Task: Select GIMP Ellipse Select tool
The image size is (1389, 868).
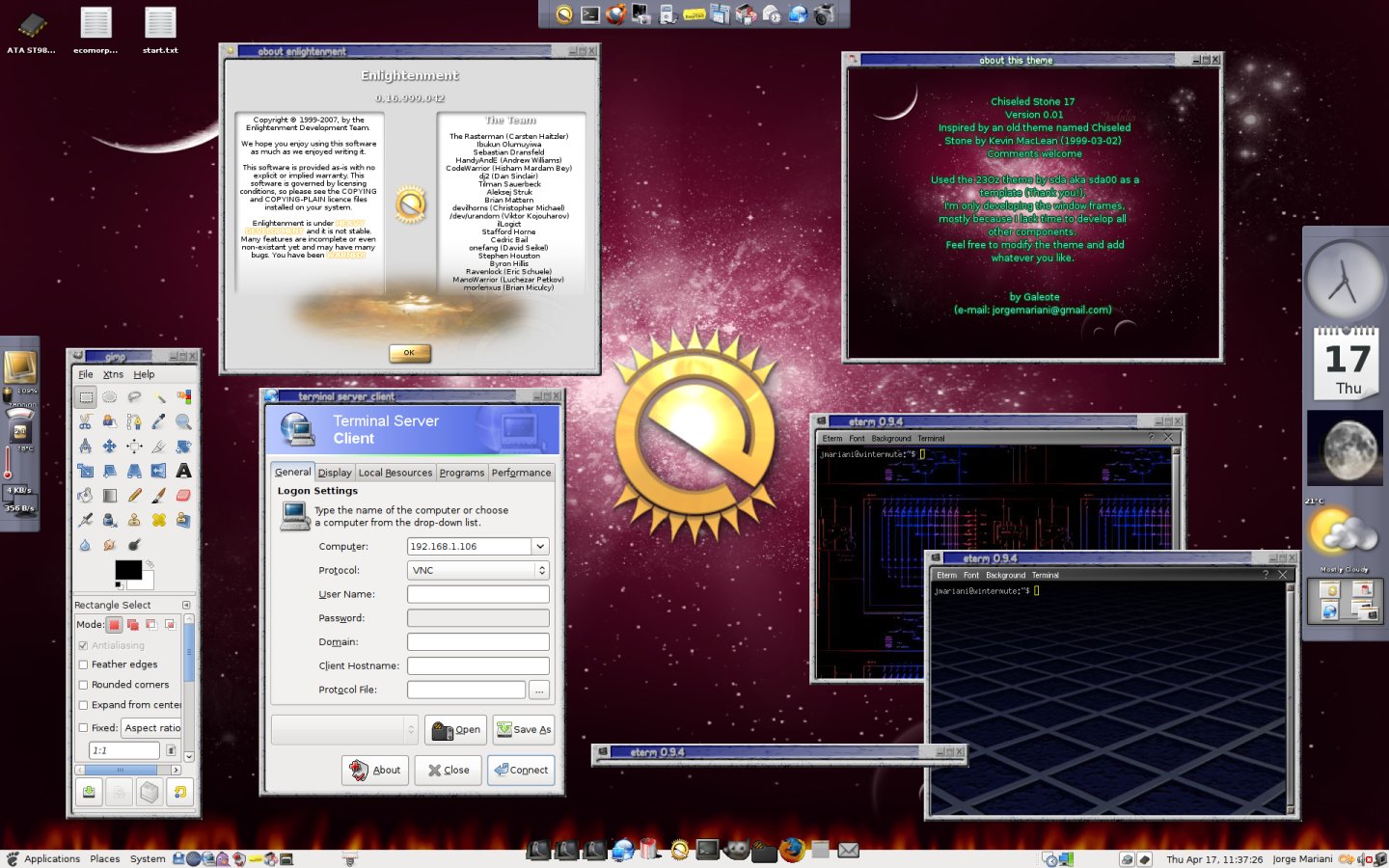Action: (110, 396)
